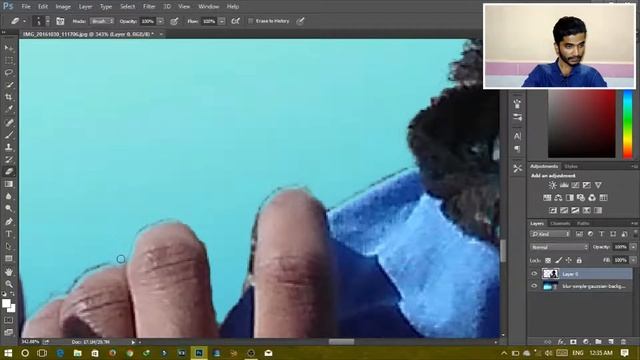Select the Horizontal Type tool
This screenshot has height=360, width=640.
click(9, 234)
